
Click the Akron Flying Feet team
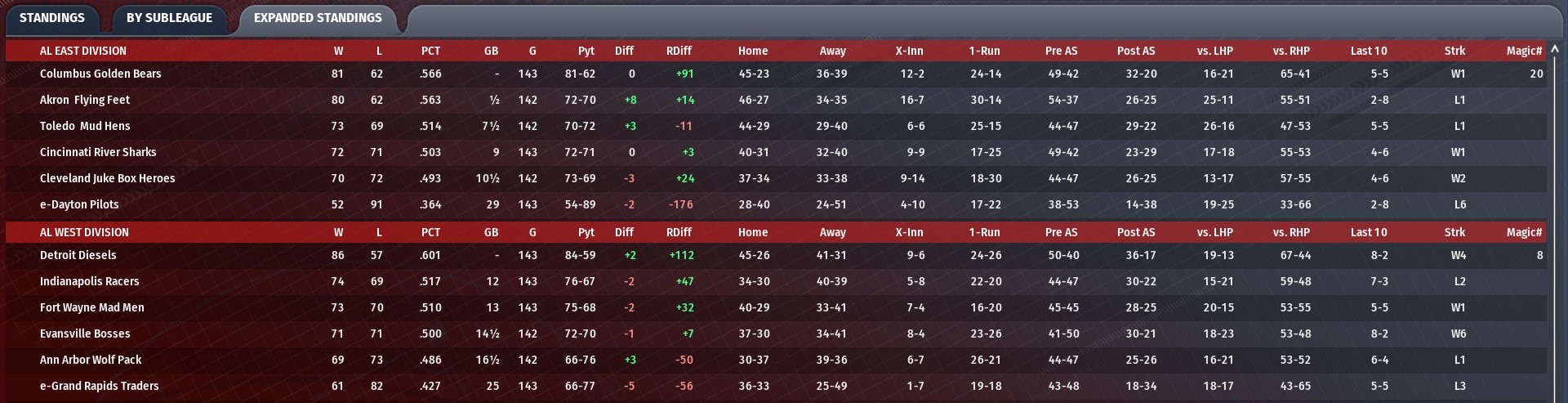pos(85,100)
